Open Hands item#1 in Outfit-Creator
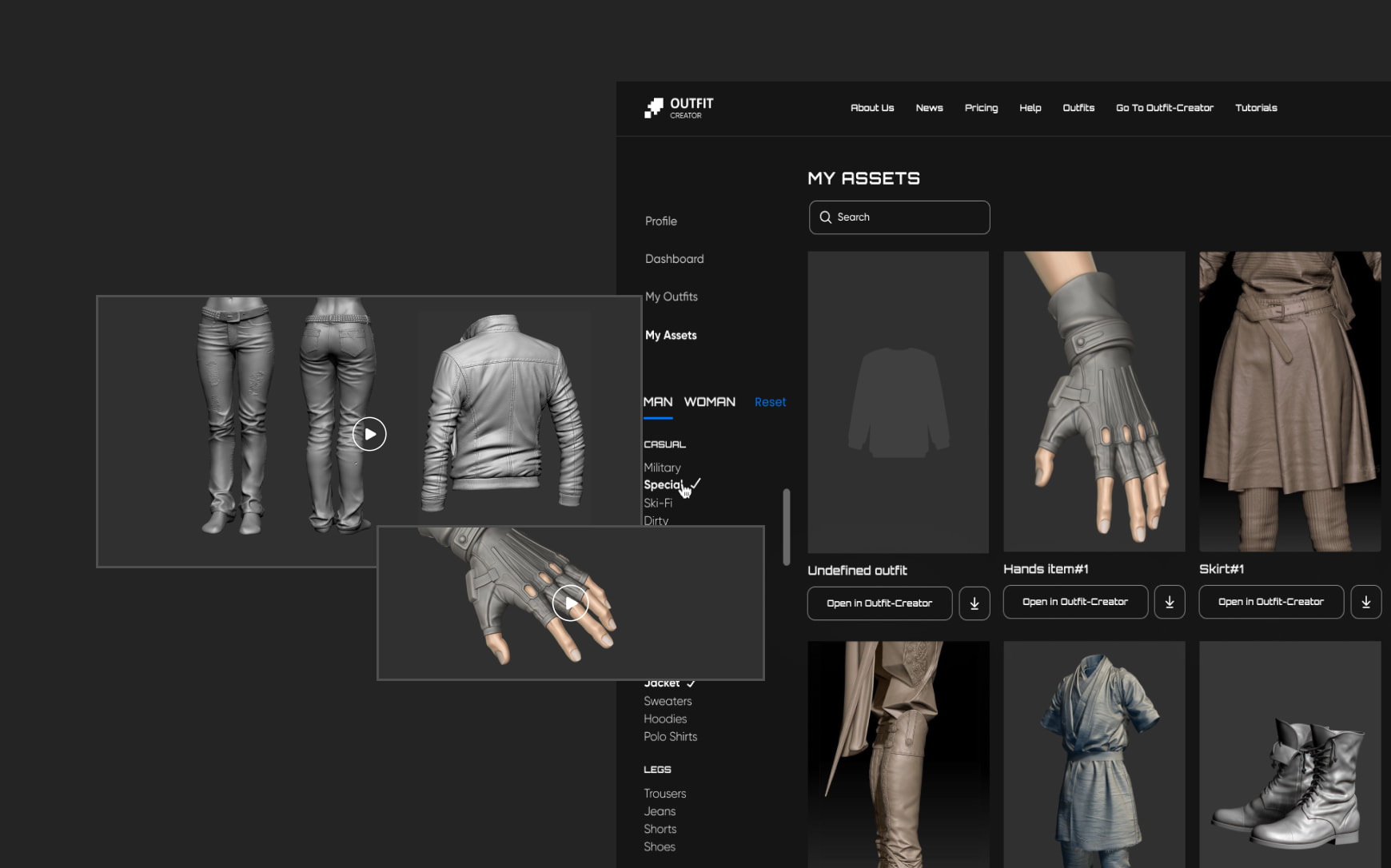This screenshot has height=868, width=1391. pyautogui.click(x=1074, y=602)
